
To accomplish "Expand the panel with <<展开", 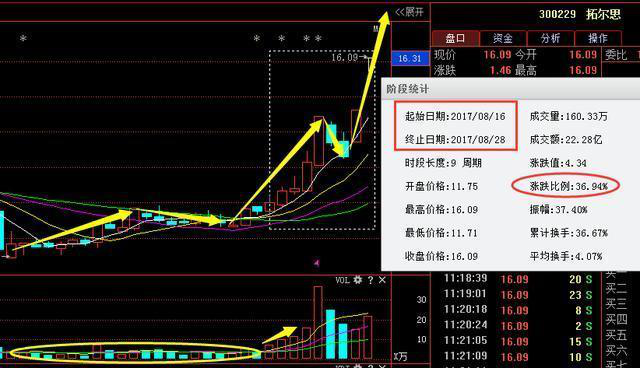I will [x=409, y=12].
